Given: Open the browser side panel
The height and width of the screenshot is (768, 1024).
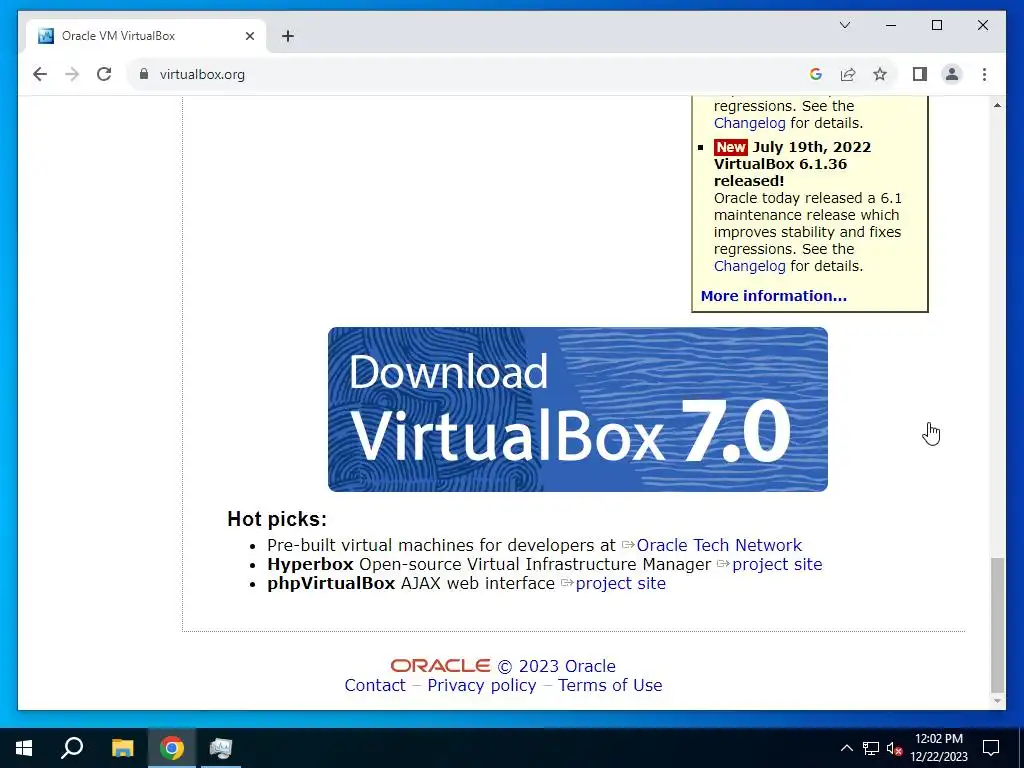Looking at the screenshot, I should click(x=920, y=74).
